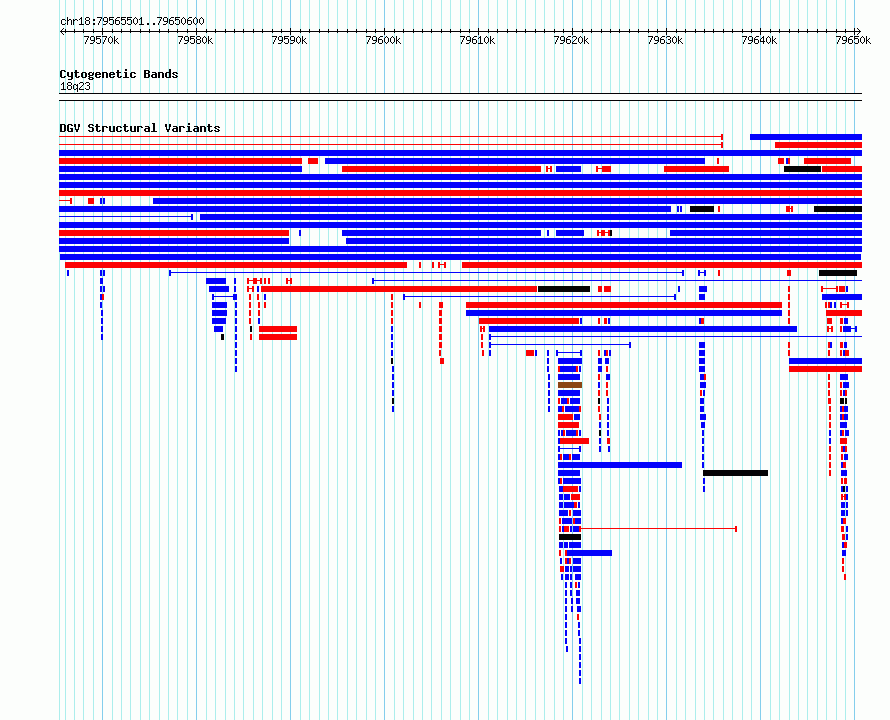Open the DGV Structural Variants track title
Image resolution: width=890 pixels, height=720 pixels.
140,128
